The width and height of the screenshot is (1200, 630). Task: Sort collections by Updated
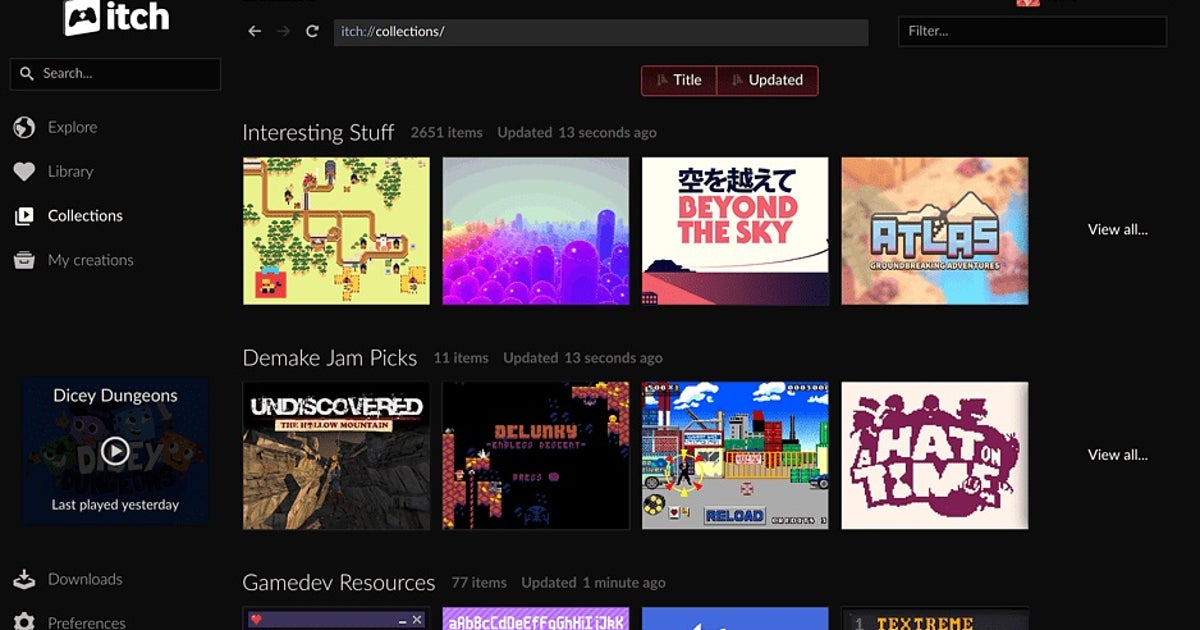(767, 81)
